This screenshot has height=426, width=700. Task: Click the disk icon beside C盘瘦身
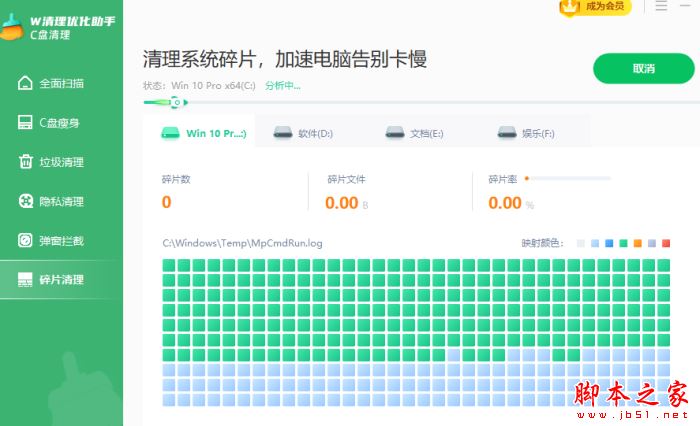[x=25, y=122]
